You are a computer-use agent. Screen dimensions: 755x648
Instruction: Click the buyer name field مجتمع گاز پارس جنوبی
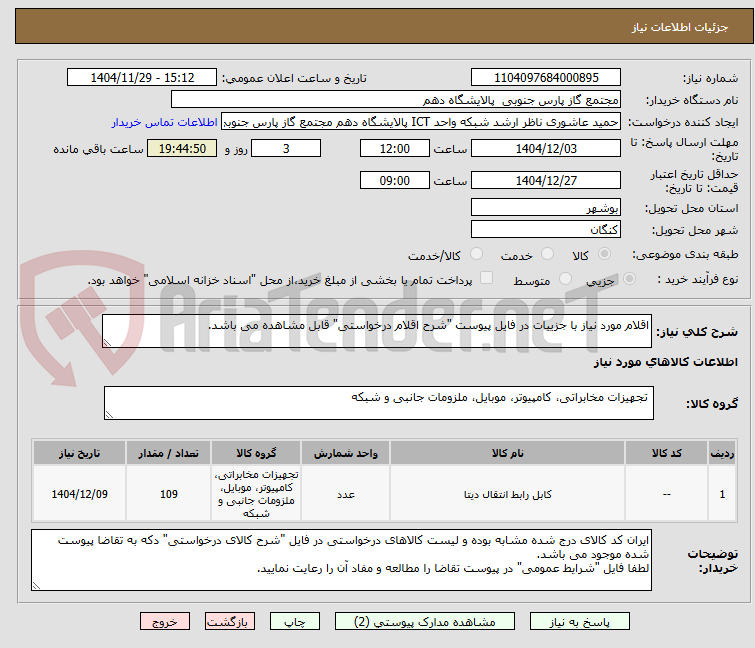click(x=396, y=100)
